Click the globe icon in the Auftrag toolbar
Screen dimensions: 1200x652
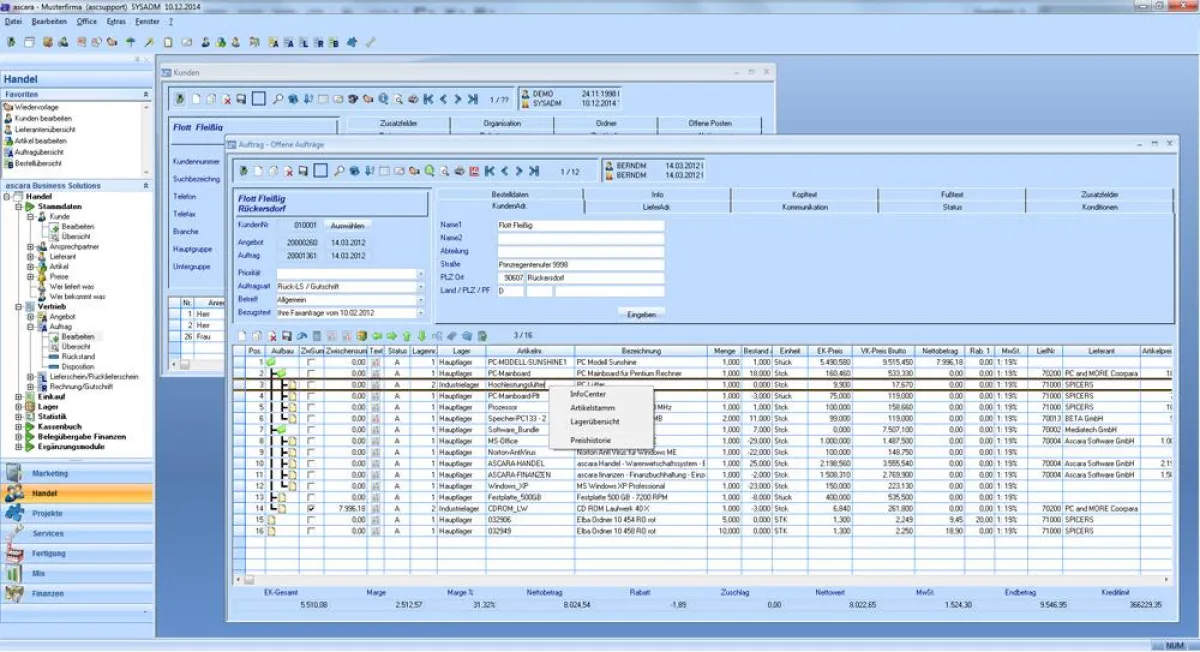point(354,170)
